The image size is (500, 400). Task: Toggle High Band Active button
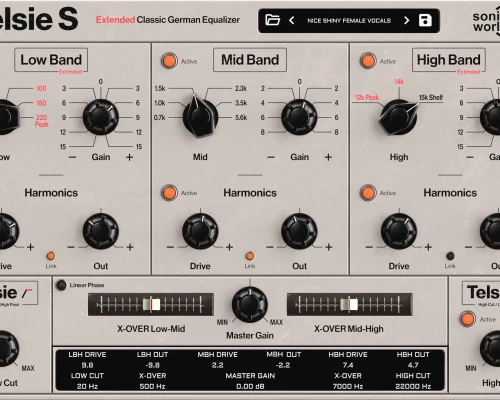pyautogui.click(x=368, y=61)
